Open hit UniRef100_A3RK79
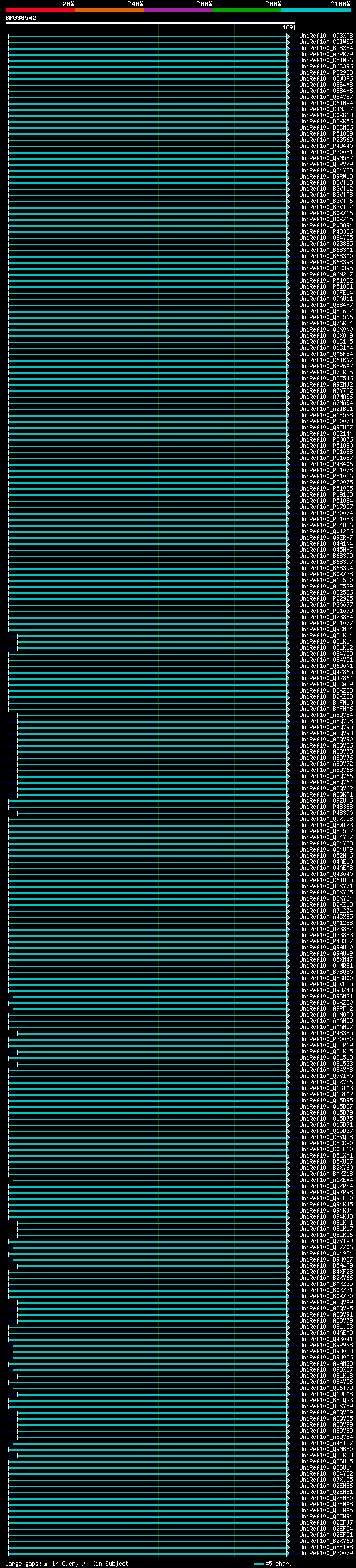Image resolution: width=356 pixels, height=1568 pixels. (x=326, y=54)
